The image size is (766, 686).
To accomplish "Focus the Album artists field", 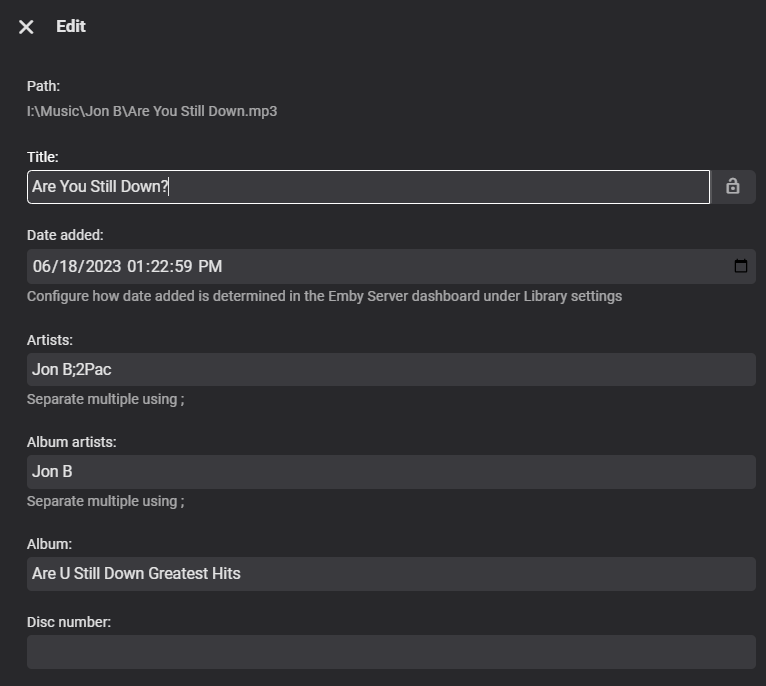I will click(391, 472).
